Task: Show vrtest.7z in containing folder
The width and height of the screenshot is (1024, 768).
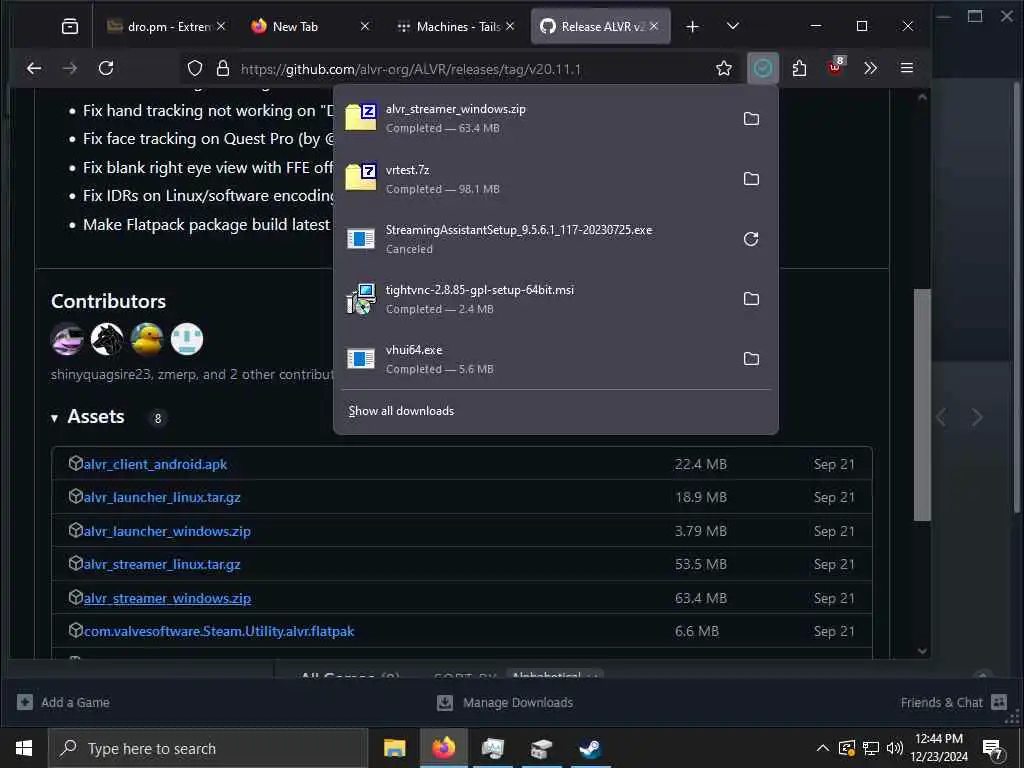Action: [751, 179]
